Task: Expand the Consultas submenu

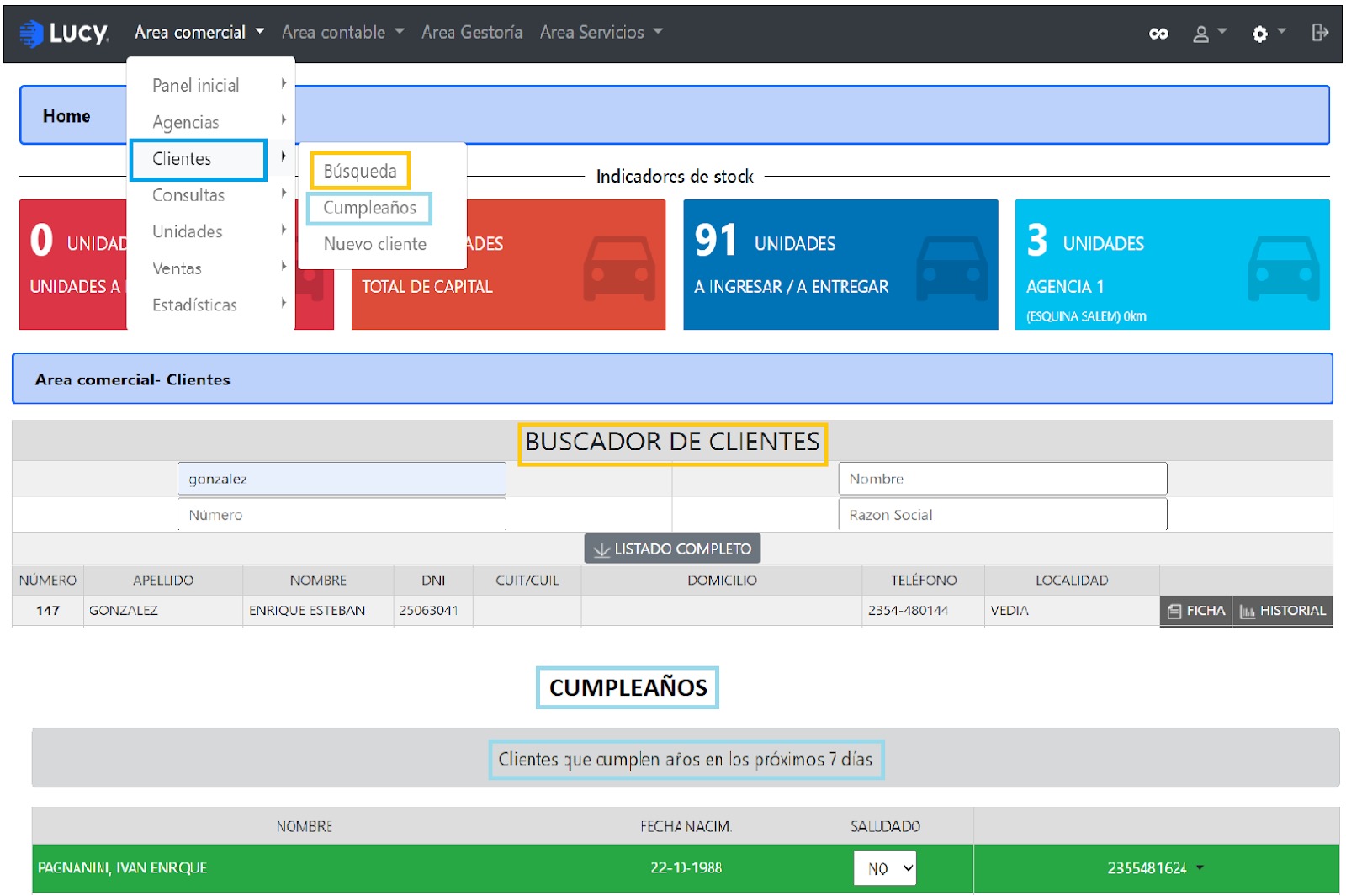Action: 210,195
